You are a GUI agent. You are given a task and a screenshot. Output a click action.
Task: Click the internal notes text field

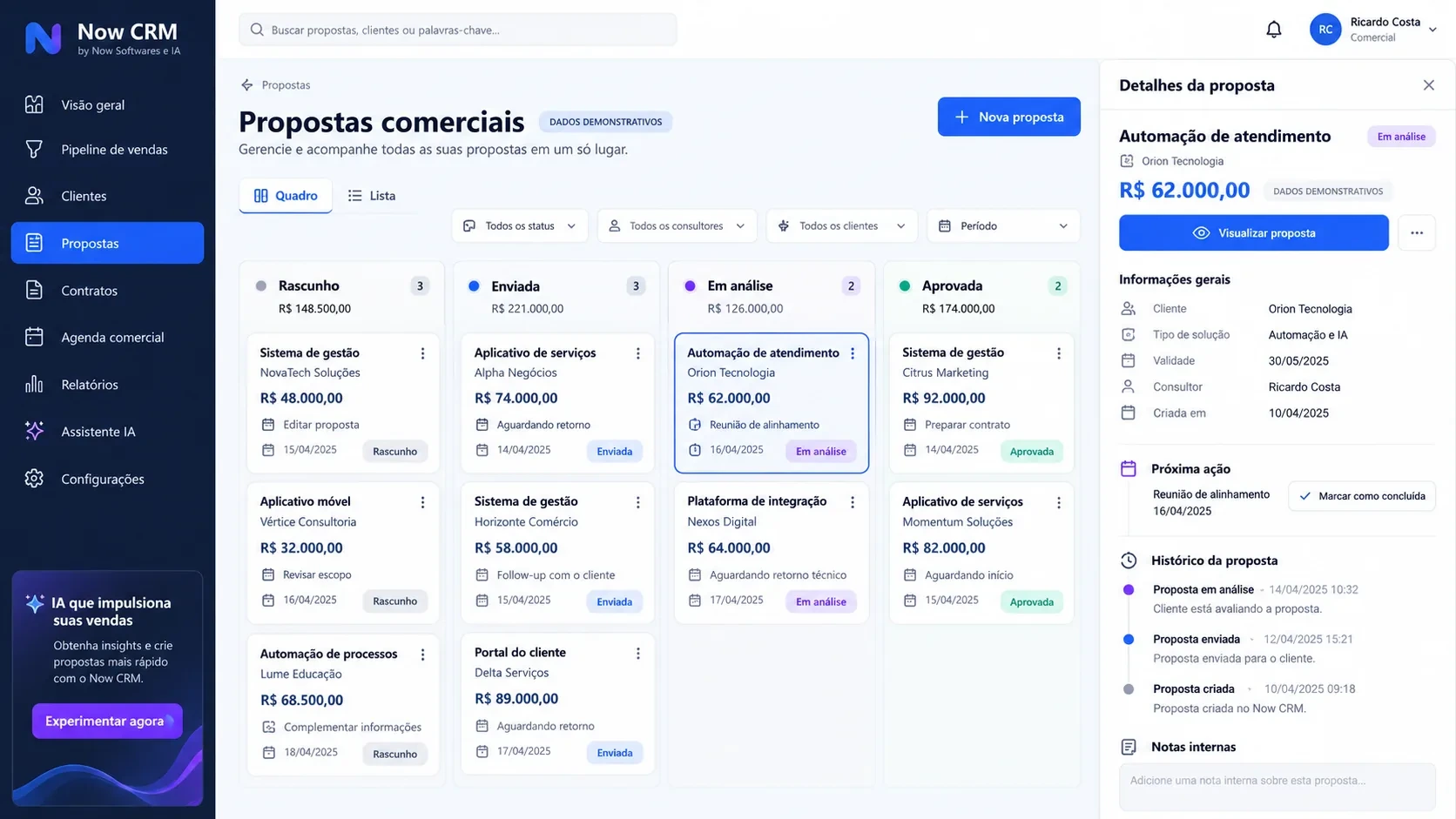pos(1277,787)
